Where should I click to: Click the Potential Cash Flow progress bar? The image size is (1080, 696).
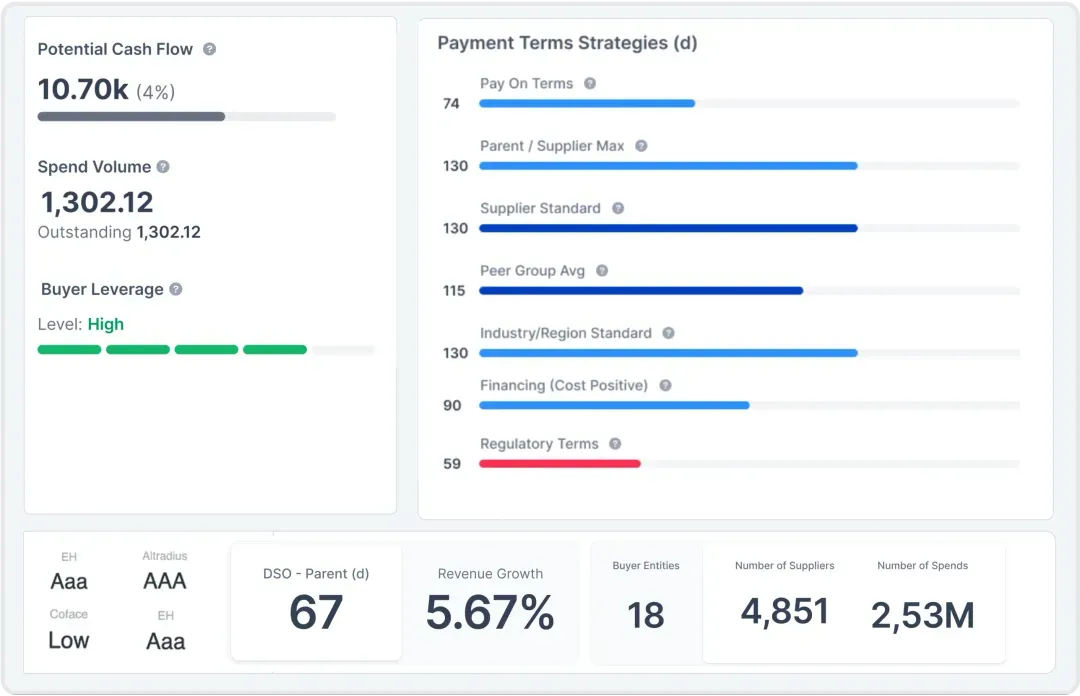click(186, 117)
